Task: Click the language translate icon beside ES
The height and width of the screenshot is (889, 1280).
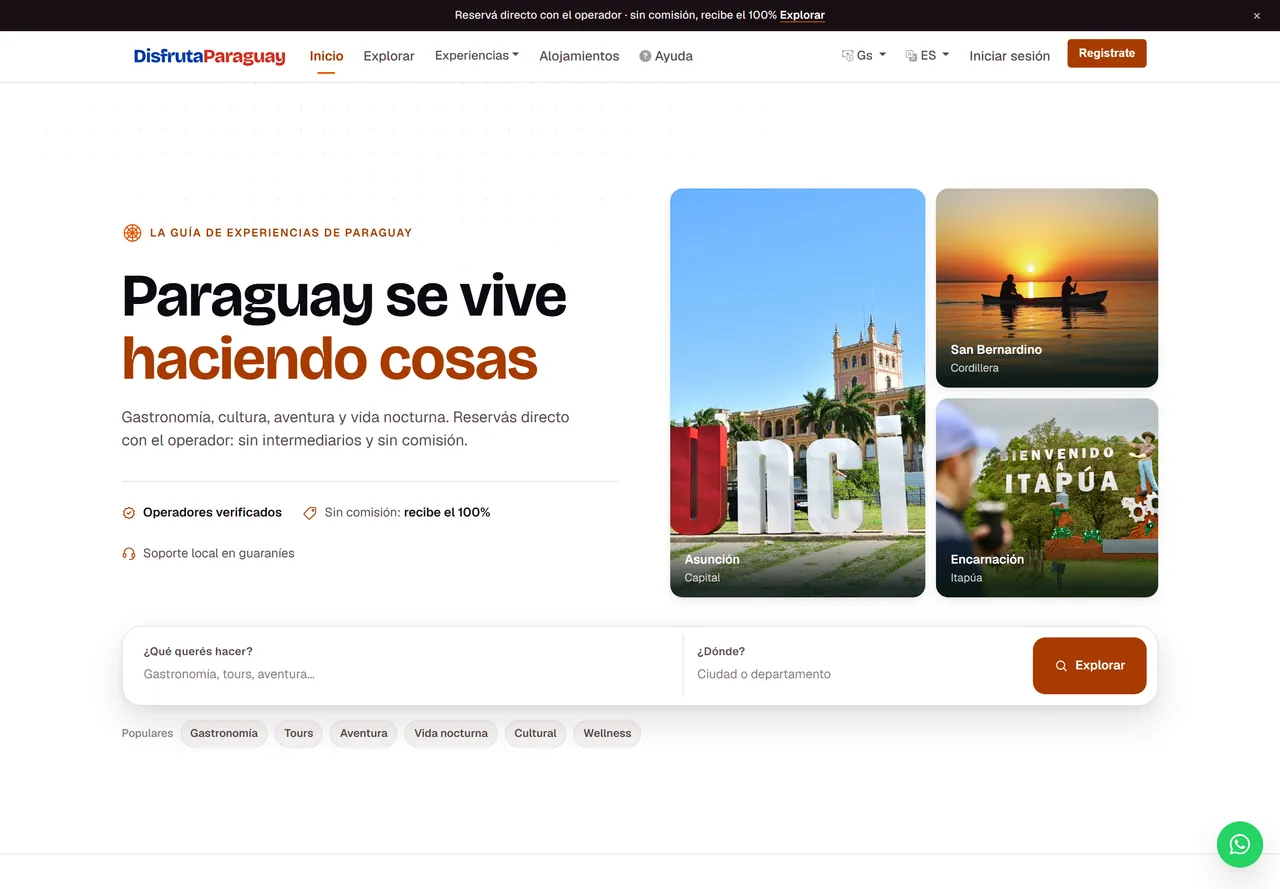Action: coord(911,56)
